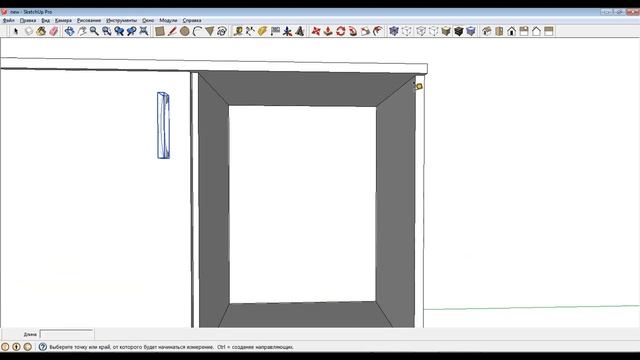The width and height of the screenshot is (640, 360).
Task: Enable Shaded With Textures style
Action: 458,31
